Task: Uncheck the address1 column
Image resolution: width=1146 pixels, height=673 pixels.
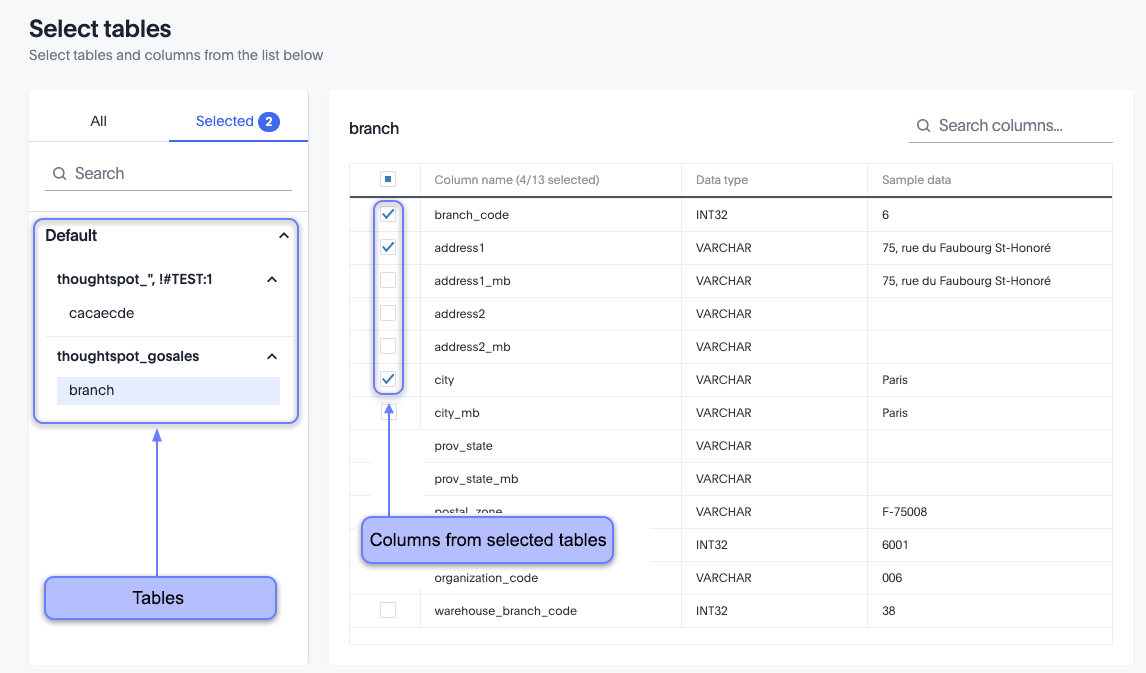Action: [389, 247]
